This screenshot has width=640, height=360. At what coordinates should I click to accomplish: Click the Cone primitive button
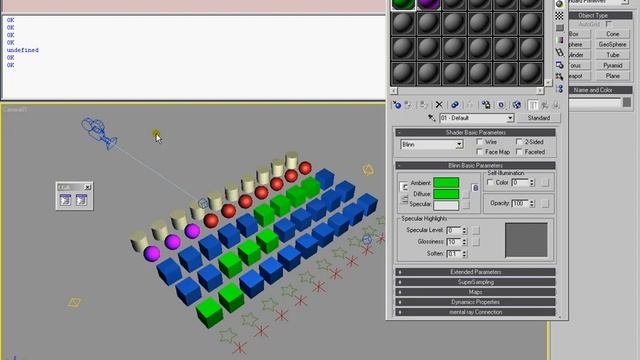(613, 34)
